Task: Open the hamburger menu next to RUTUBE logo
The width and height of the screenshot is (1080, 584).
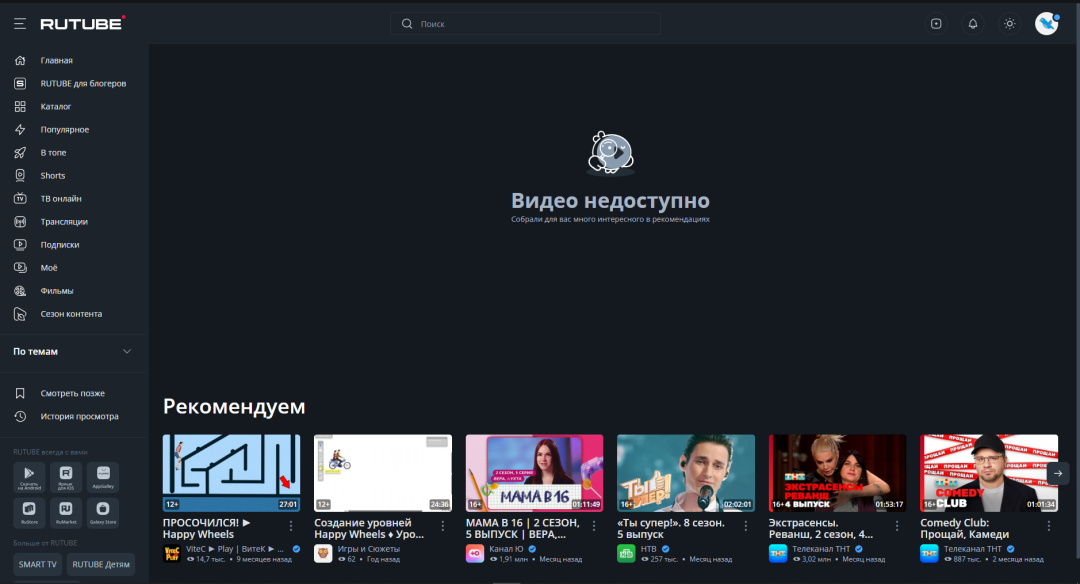Action: click(x=20, y=23)
